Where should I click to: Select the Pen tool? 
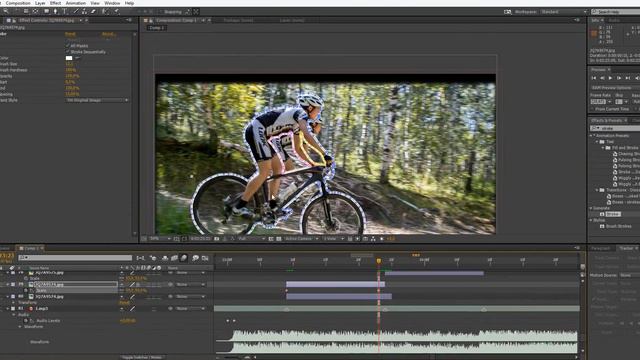pyautogui.click(x=56, y=11)
